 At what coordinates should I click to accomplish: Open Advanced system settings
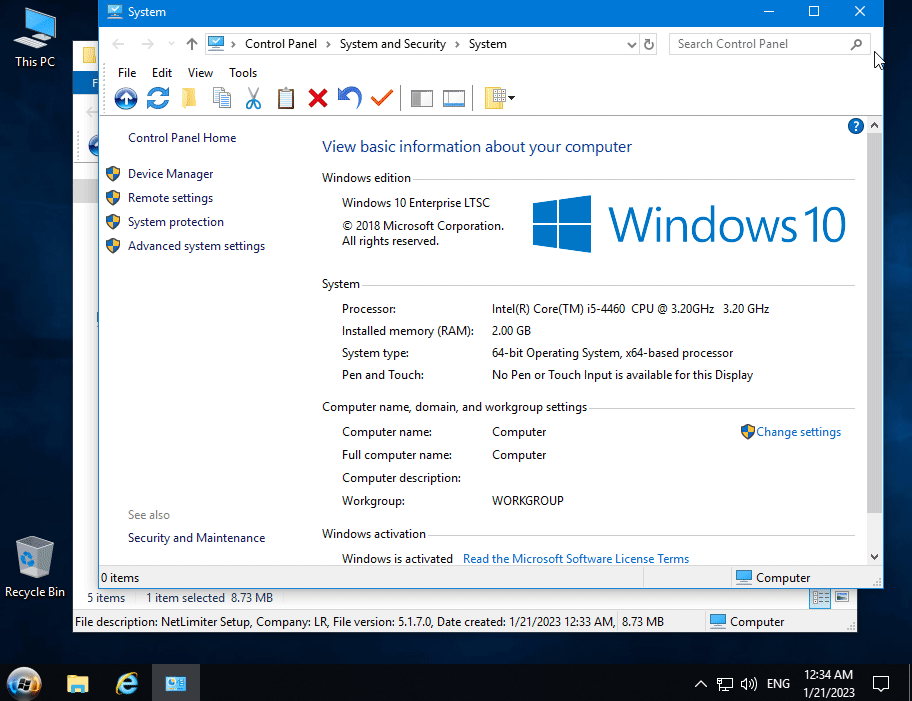coord(197,245)
